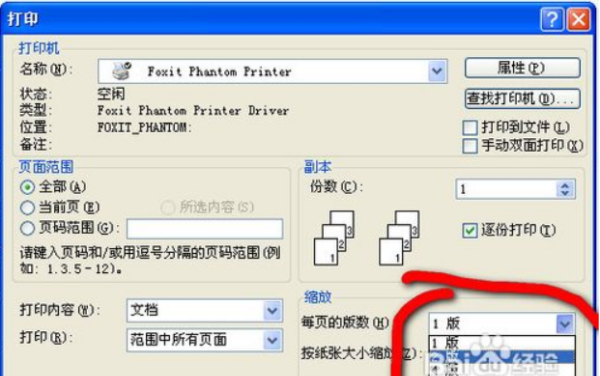Enable 手动双面打印 checkbox
This screenshot has width=600, height=376.
coord(470,146)
